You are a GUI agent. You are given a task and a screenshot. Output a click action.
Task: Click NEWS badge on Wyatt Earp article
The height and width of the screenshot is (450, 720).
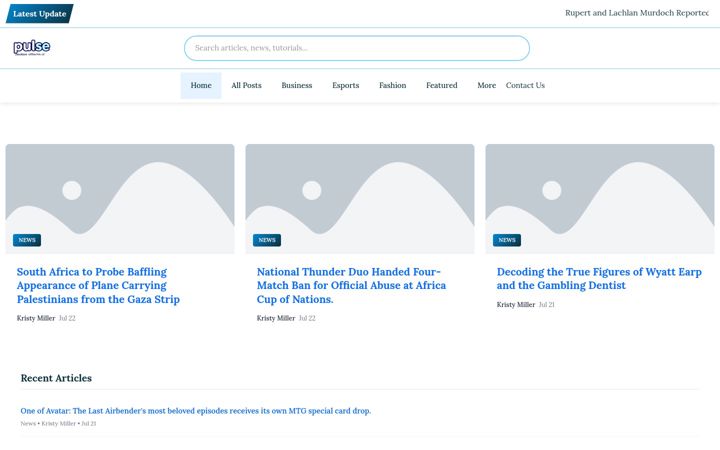click(x=507, y=240)
